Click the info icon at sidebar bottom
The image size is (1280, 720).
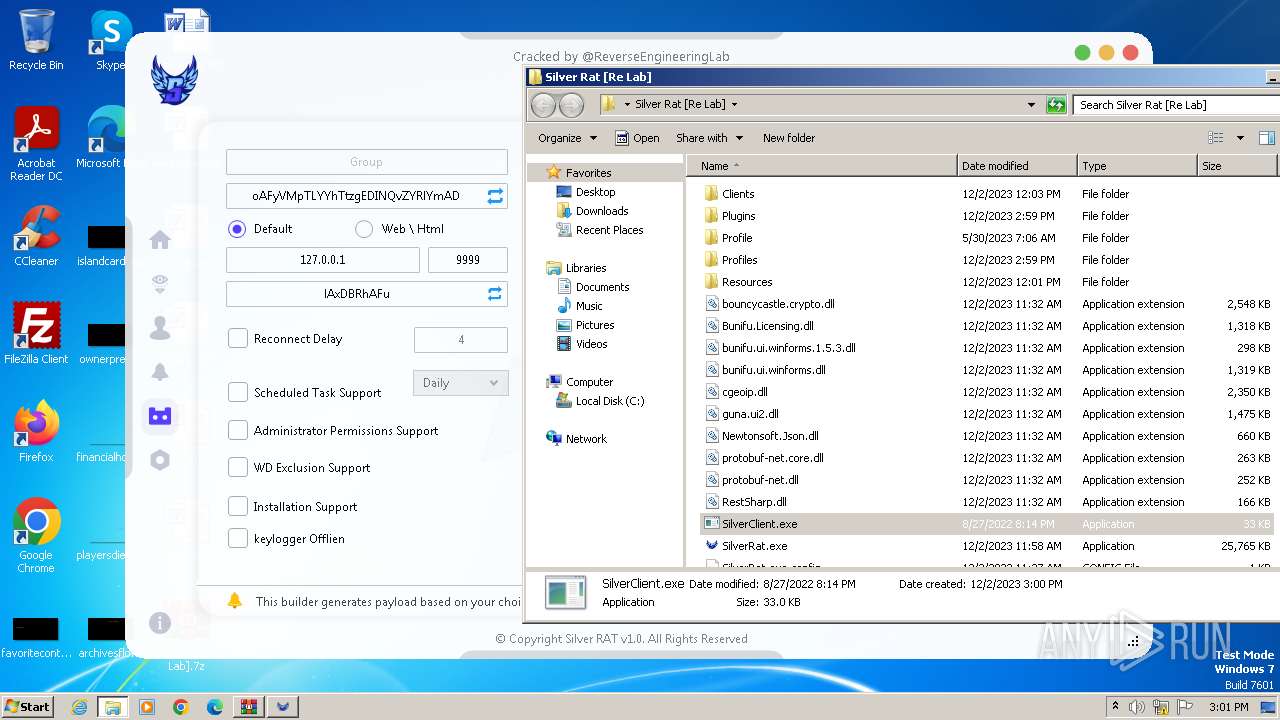(160, 623)
